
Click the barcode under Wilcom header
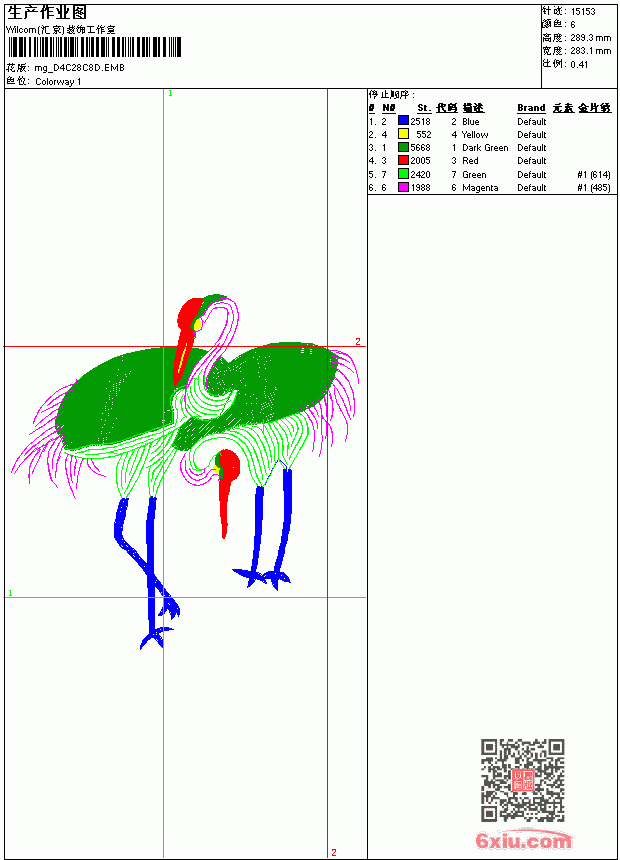click(x=94, y=48)
